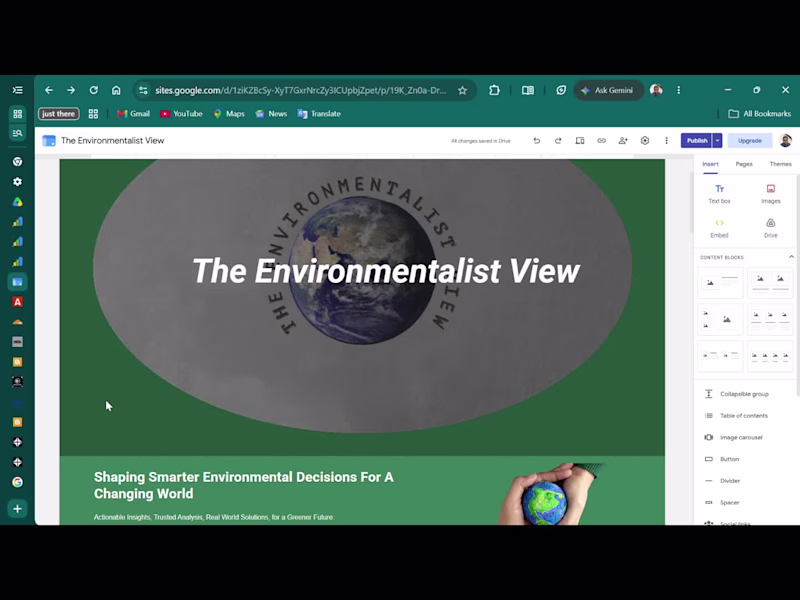The width and height of the screenshot is (800, 600).
Task: Open the News bookmark
Action: click(x=271, y=114)
